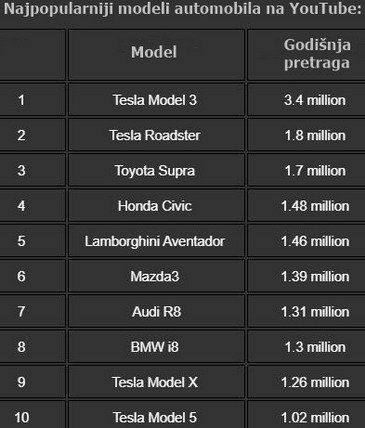
Task: Click the Tesla Model X cell
Action: tap(156, 382)
